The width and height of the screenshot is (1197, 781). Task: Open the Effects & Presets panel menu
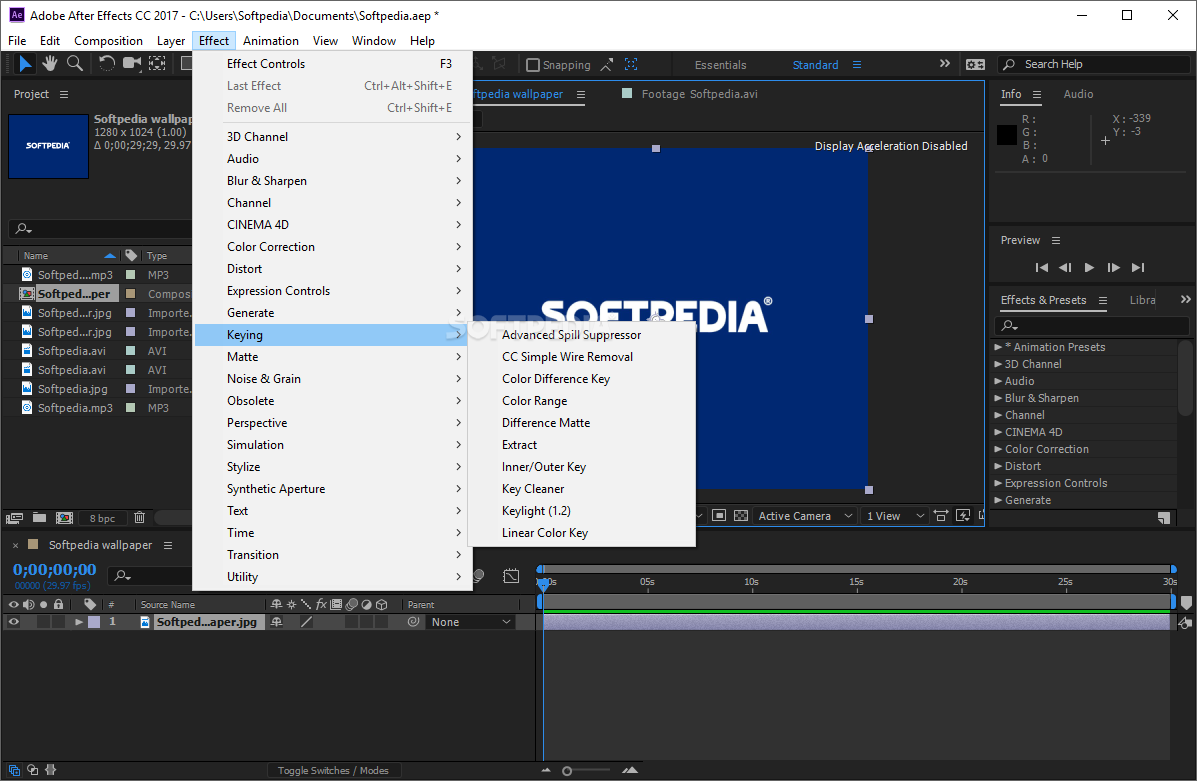1102,300
